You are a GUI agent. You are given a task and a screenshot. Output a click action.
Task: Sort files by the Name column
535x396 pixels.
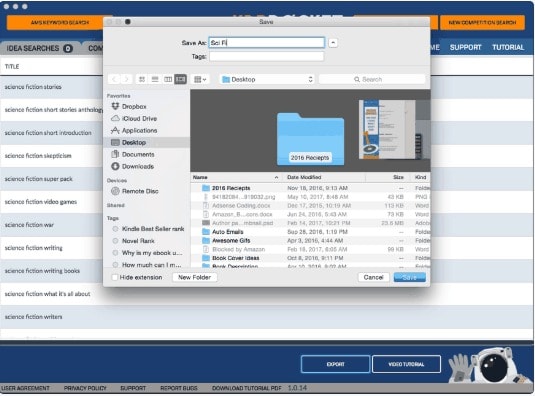tap(235, 177)
